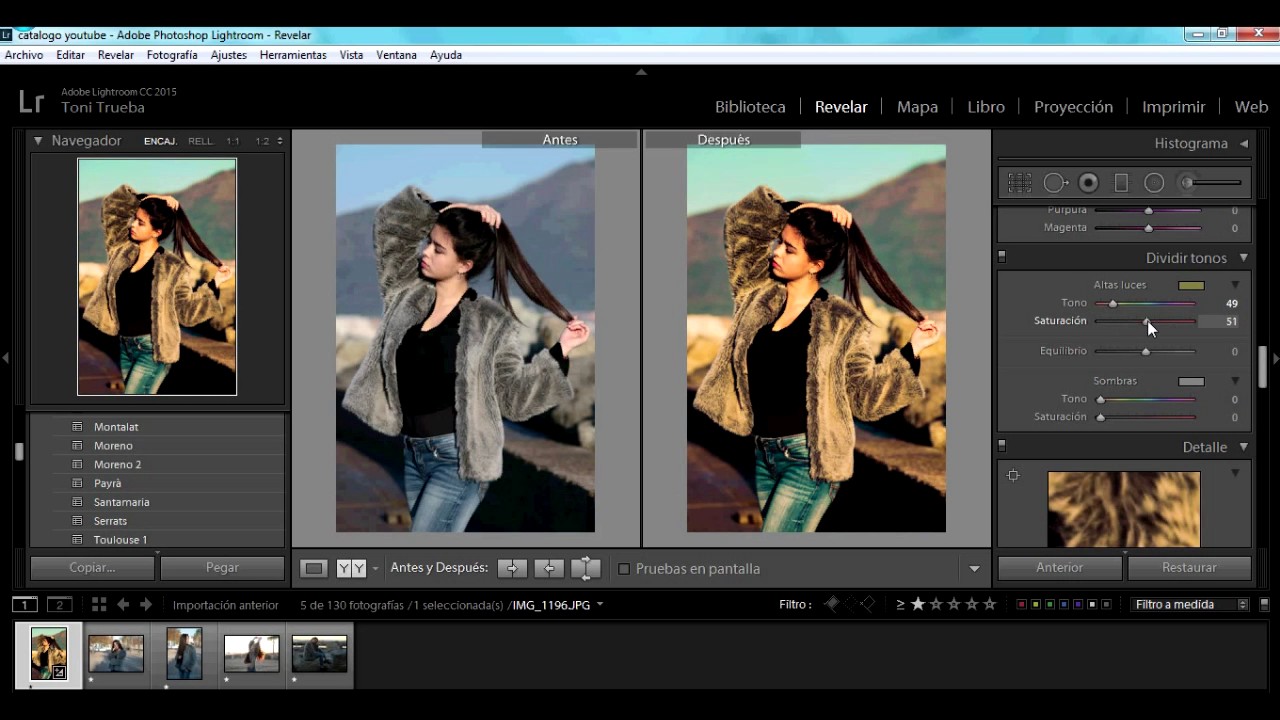Switch to the Mapa module
Image resolution: width=1280 pixels, height=720 pixels.
pos(917,107)
